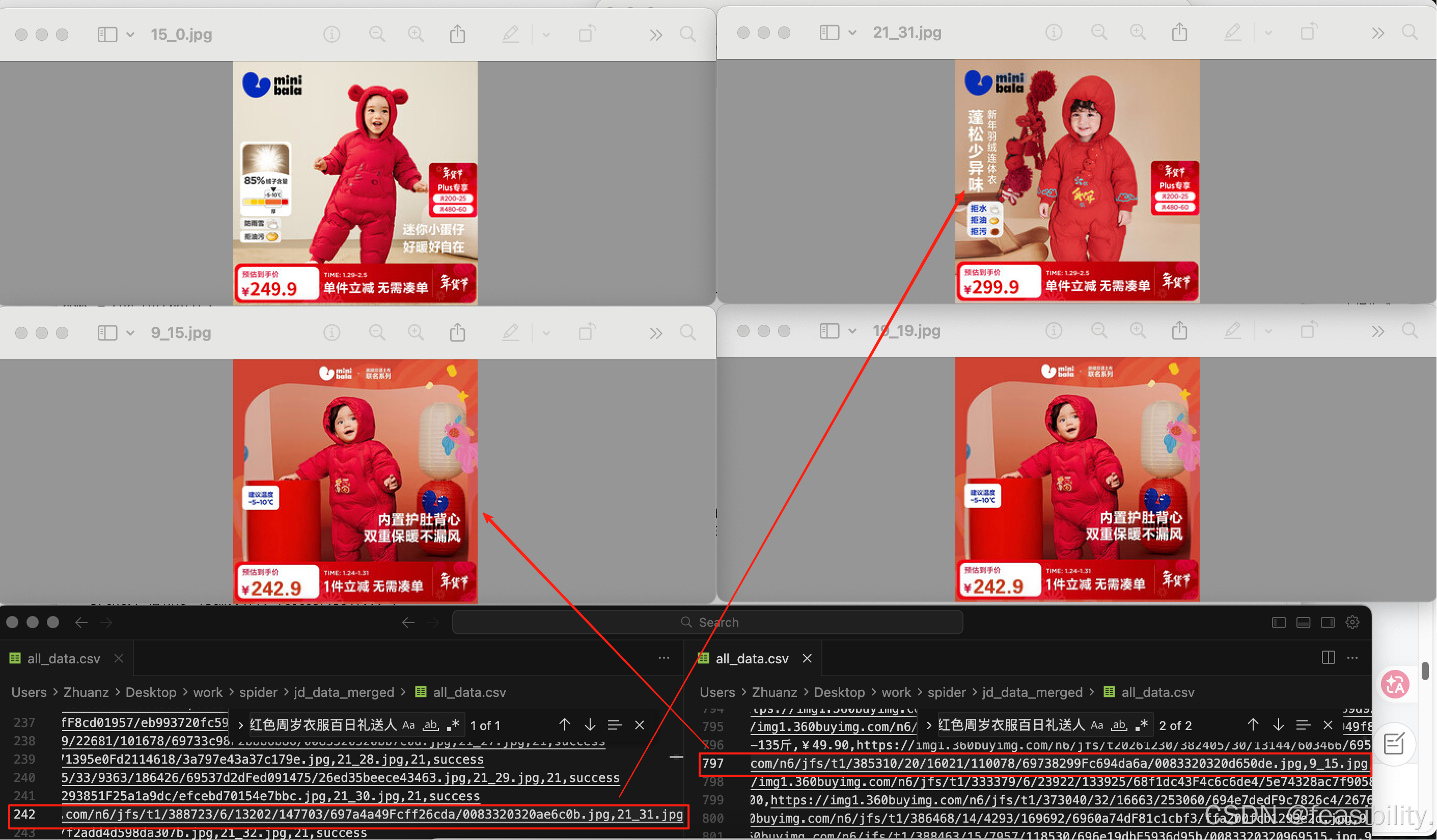Open VS Code settings gear in title bar
This screenshot has height=840, width=1437.
pos(1352,622)
